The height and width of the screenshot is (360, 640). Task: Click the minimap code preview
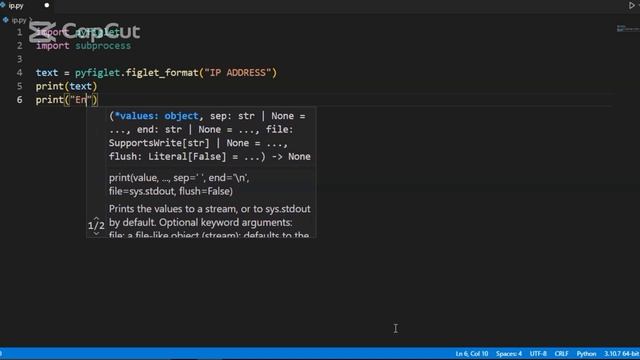pos(627,29)
